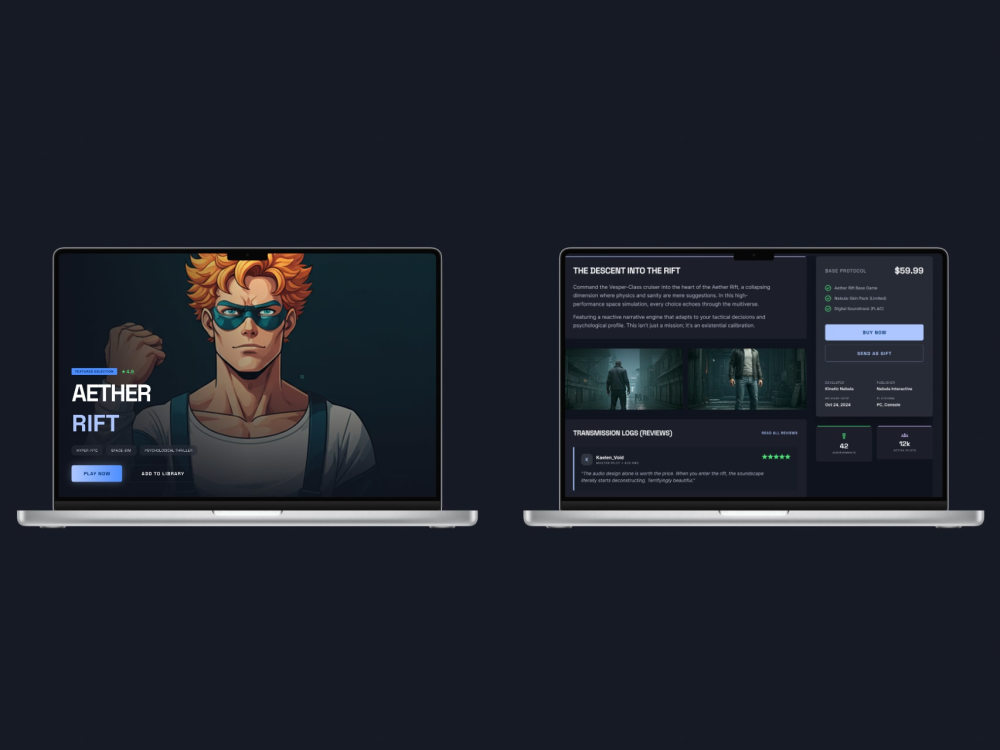The height and width of the screenshot is (750, 1000).
Task: Select the Featured Selection badge
Action: coord(94,371)
